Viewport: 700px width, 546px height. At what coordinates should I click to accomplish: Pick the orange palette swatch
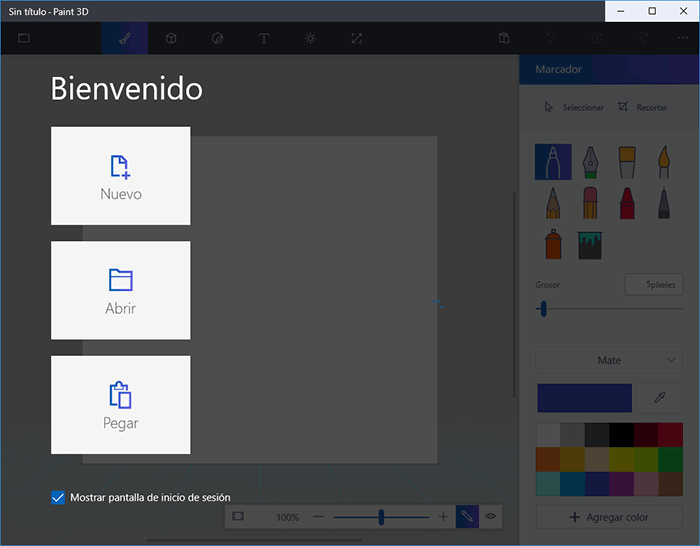tap(548, 459)
